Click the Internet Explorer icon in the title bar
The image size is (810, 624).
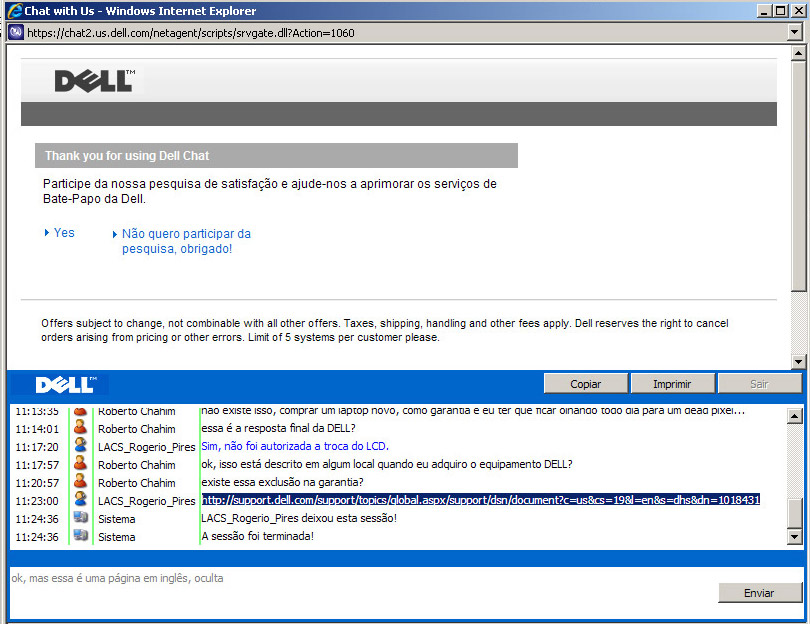[15, 11]
